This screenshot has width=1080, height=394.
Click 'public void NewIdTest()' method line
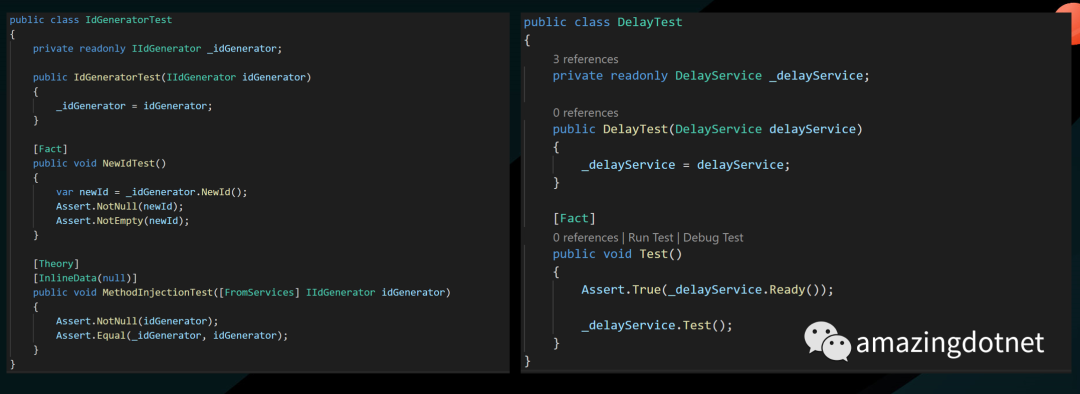100,163
